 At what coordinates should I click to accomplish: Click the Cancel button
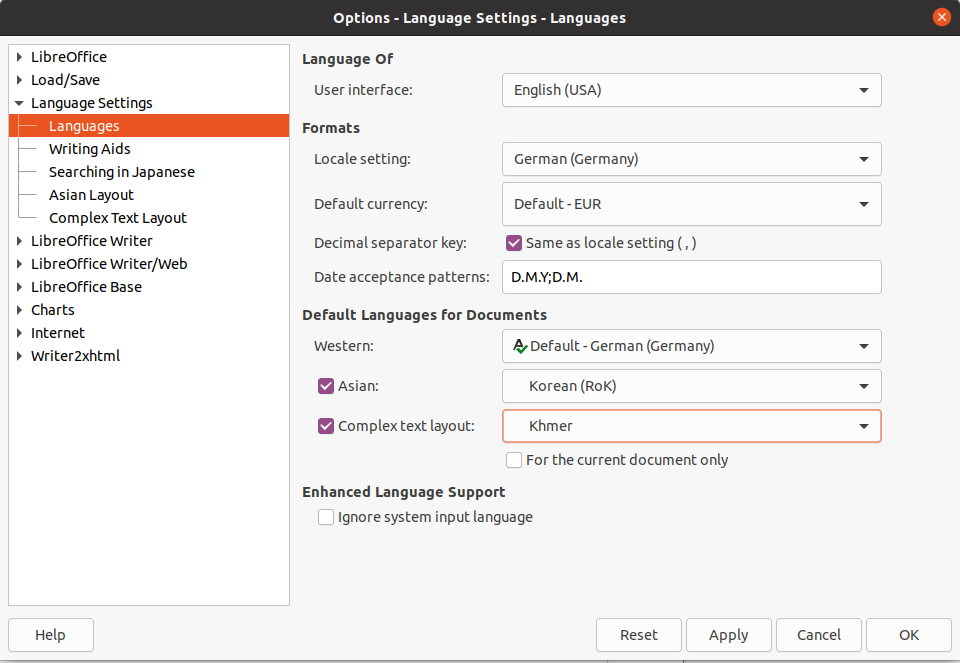point(819,635)
